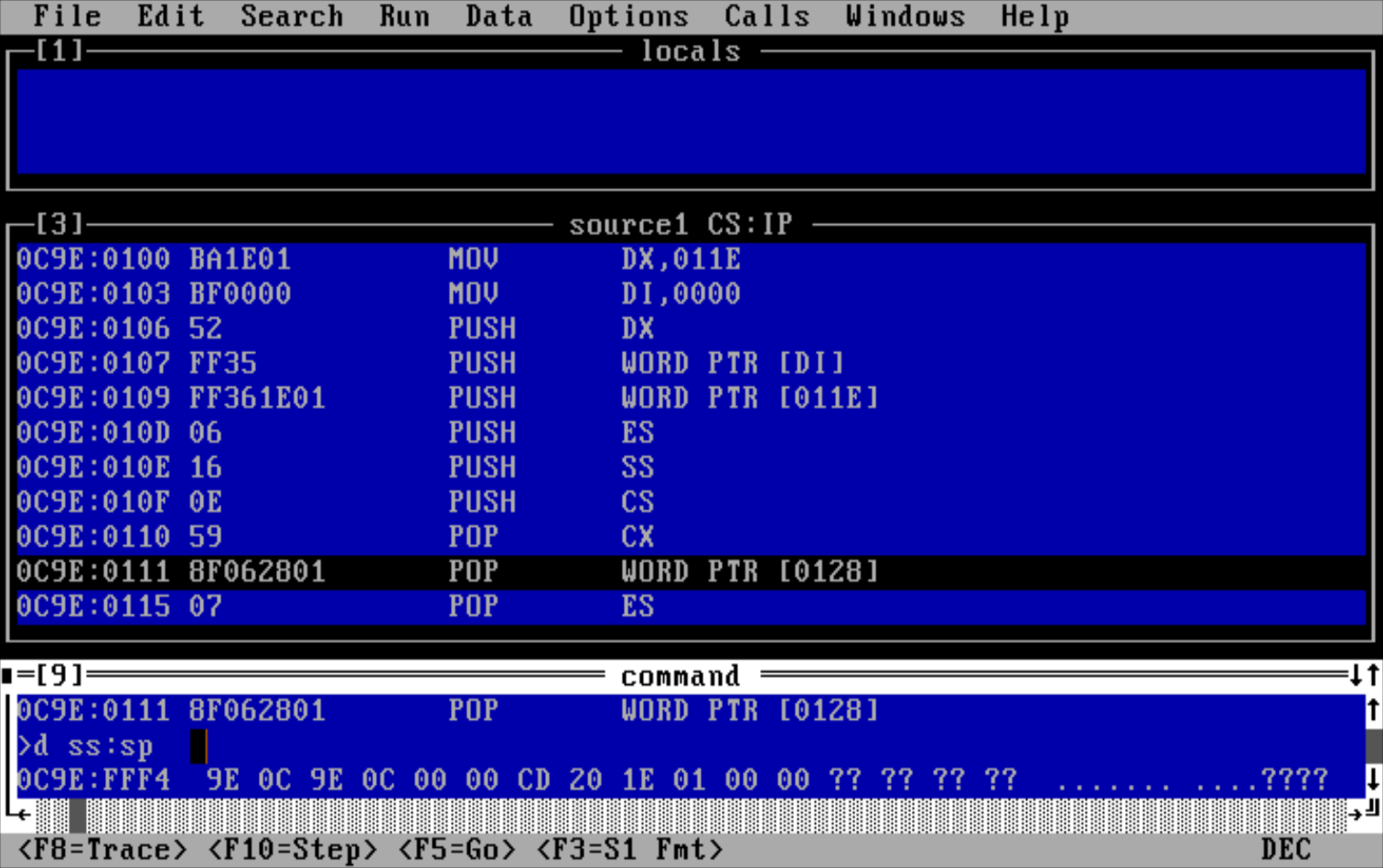Open the Options menu
The width and height of the screenshot is (1383, 868).
point(629,16)
